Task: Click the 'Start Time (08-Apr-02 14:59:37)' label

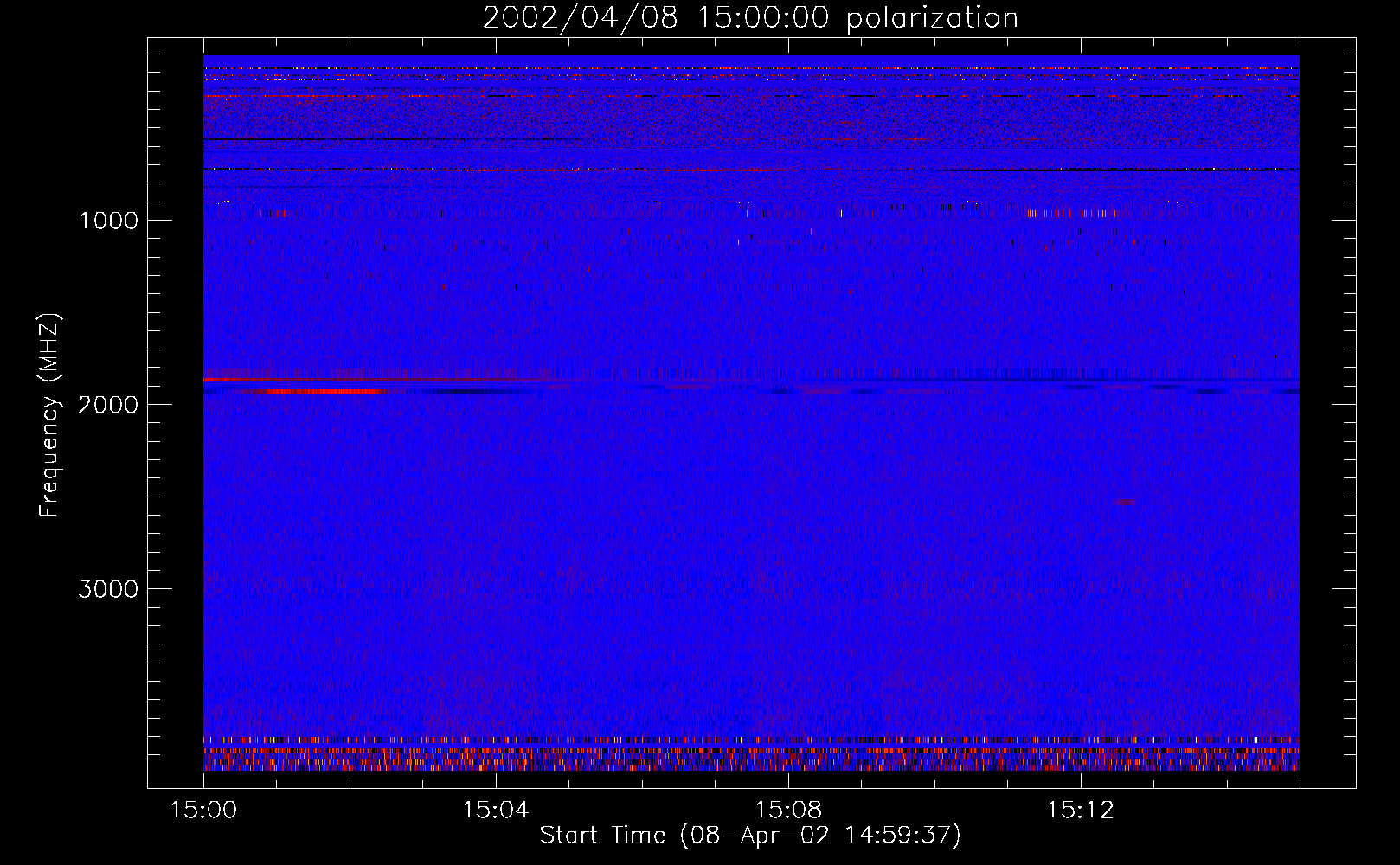Action: point(750,836)
